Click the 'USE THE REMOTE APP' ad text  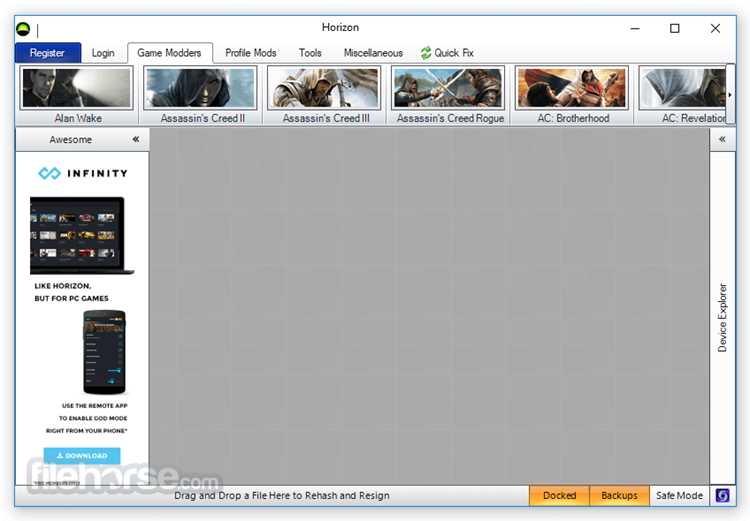95,406
